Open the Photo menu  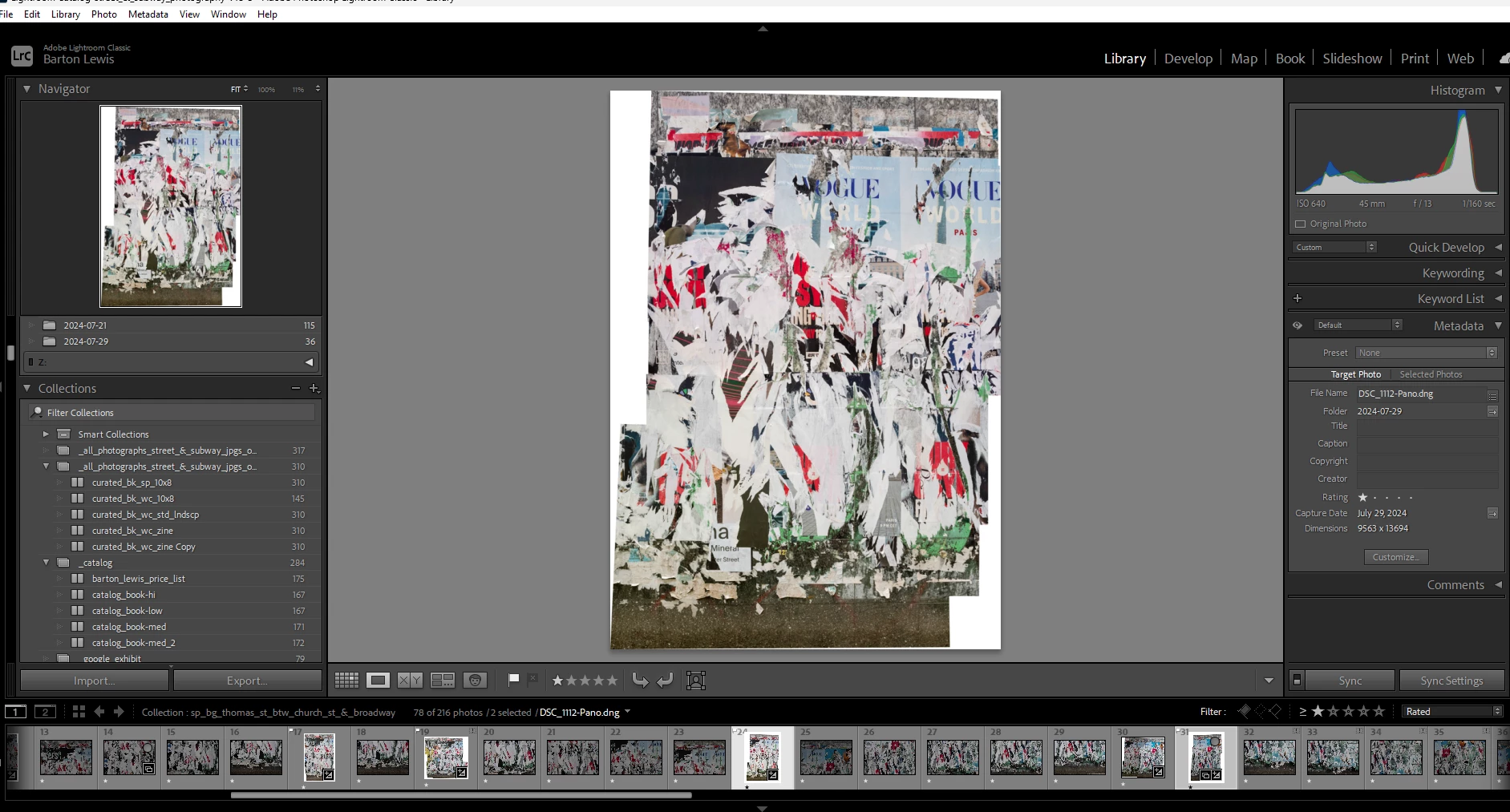(x=103, y=14)
